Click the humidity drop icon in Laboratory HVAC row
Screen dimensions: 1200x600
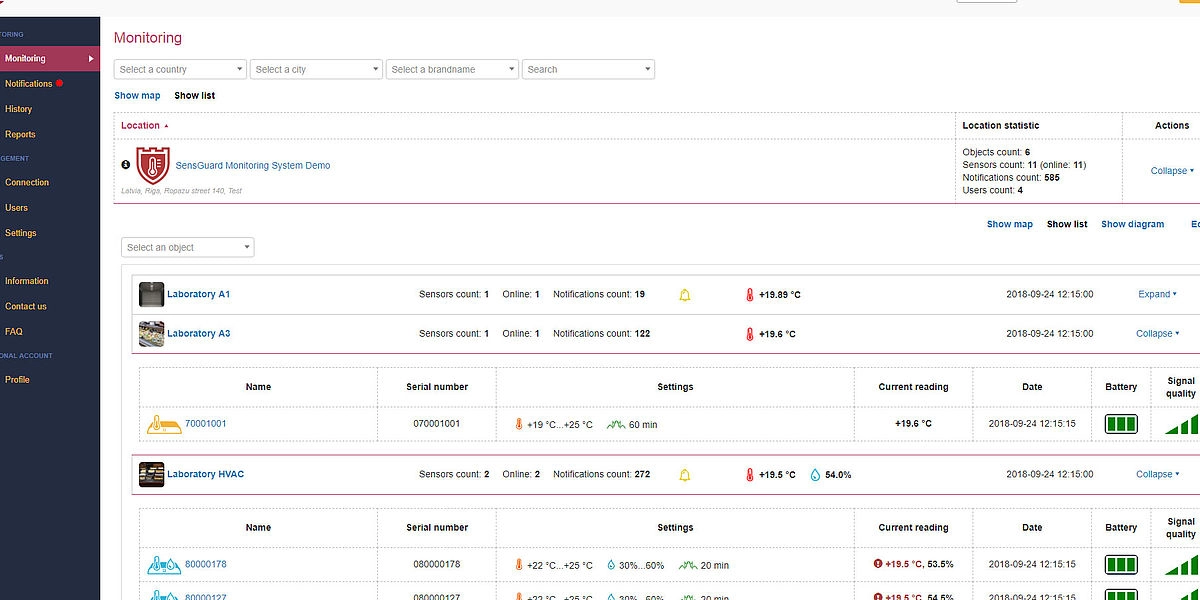click(815, 475)
